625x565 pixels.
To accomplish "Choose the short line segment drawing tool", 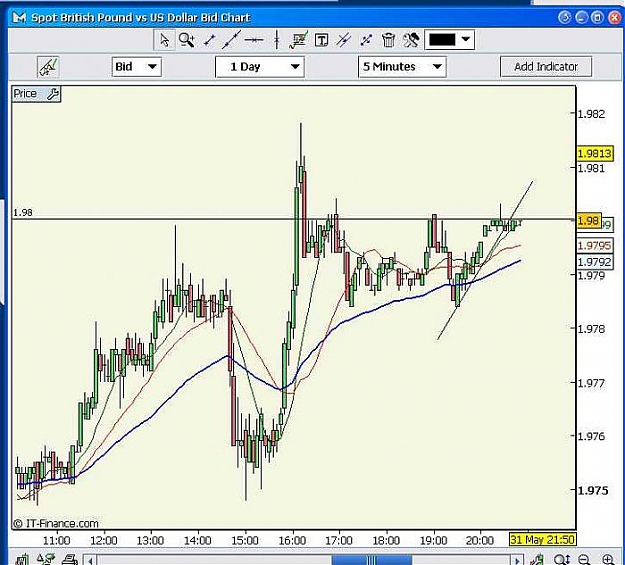I will coord(209,40).
